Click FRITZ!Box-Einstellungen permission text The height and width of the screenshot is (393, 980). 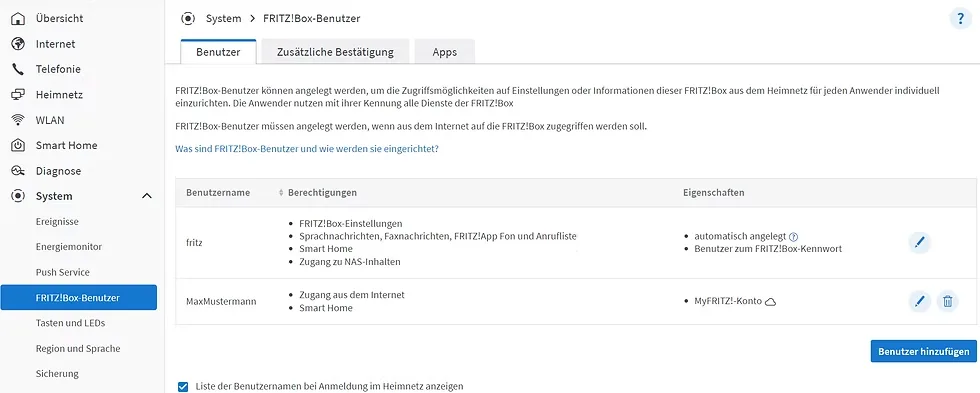(x=351, y=223)
